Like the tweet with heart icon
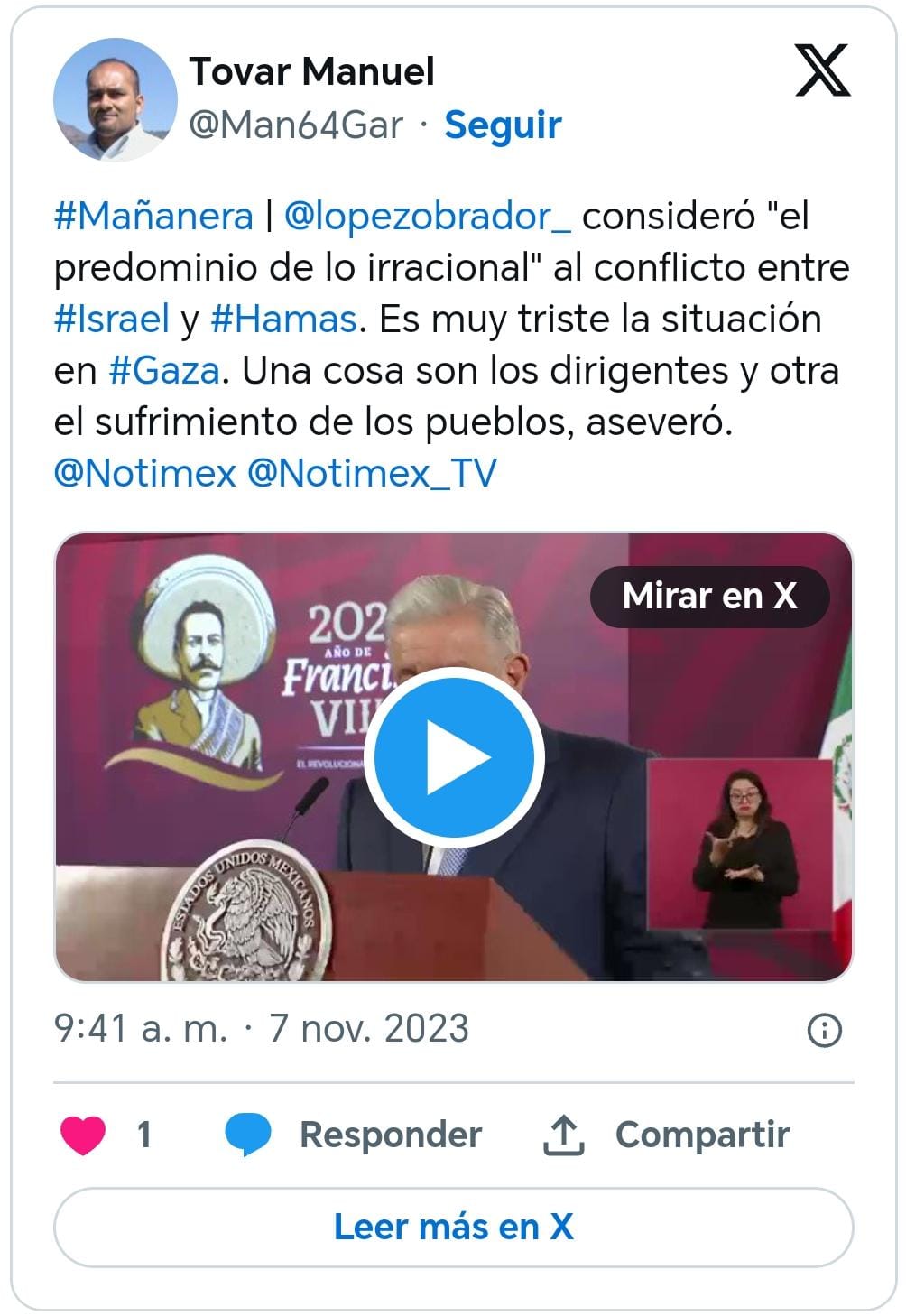Viewport: 906px width, 1316px height. pos(83,1135)
